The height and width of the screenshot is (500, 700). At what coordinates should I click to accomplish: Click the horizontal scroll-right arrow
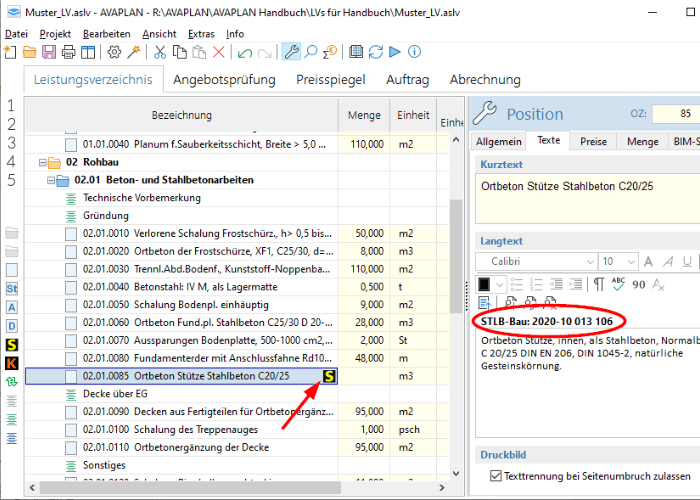(x=442, y=488)
